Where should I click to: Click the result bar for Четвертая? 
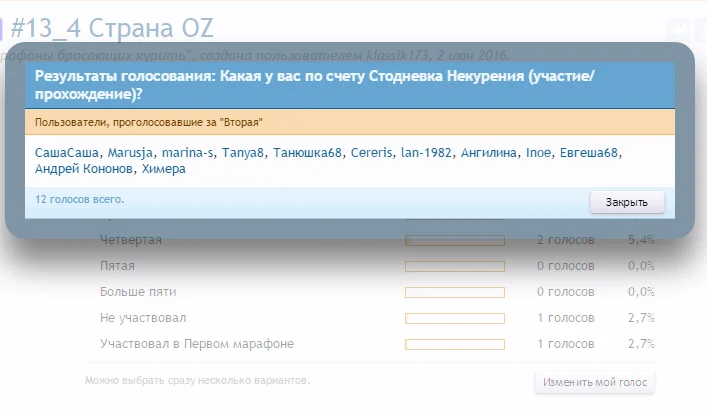pos(454,240)
